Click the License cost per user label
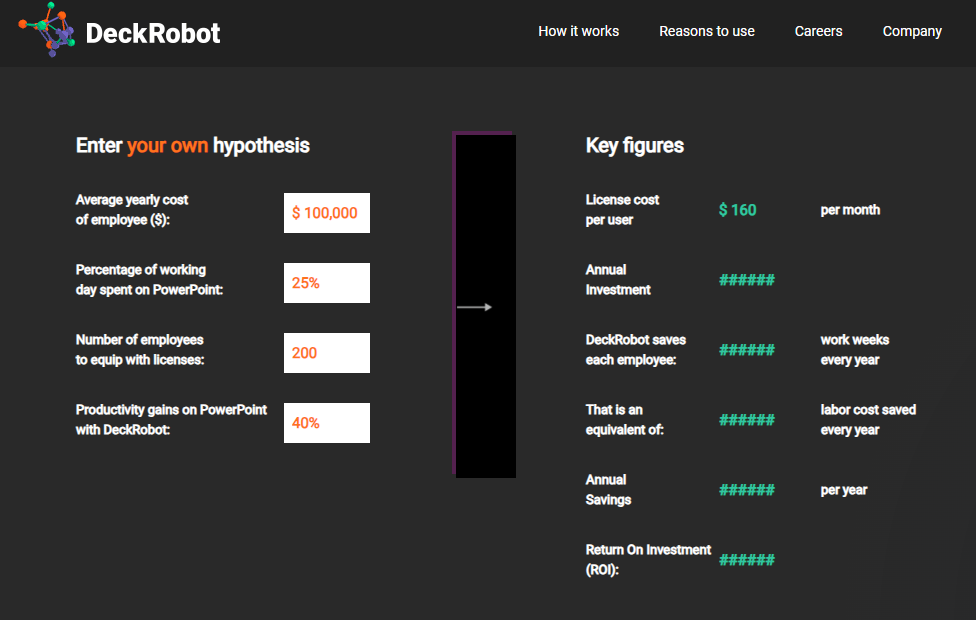 coord(622,210)
